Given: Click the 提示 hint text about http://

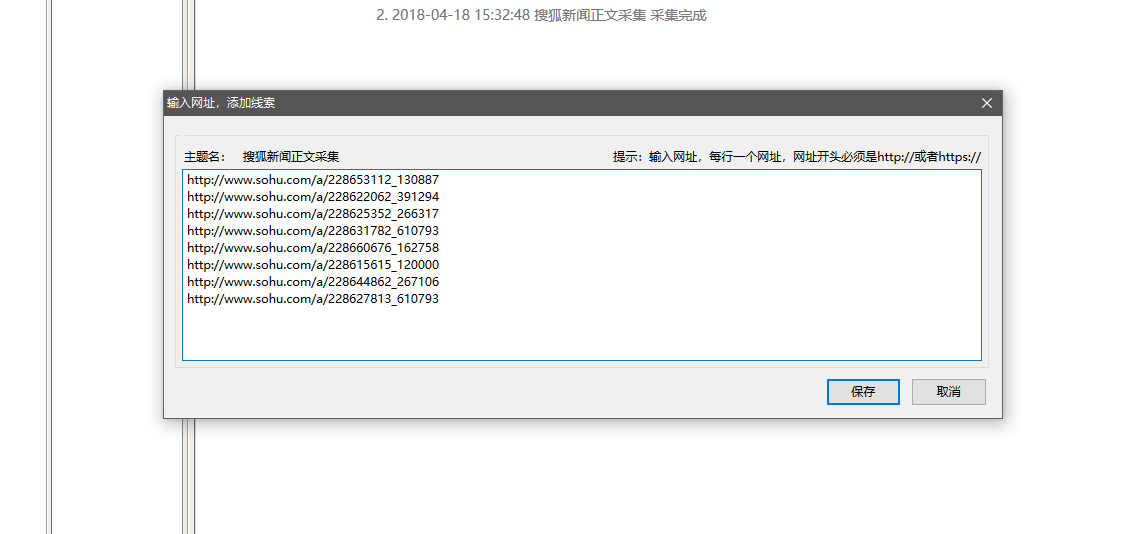Looking at the screenshot, I should tap(797, 156).
